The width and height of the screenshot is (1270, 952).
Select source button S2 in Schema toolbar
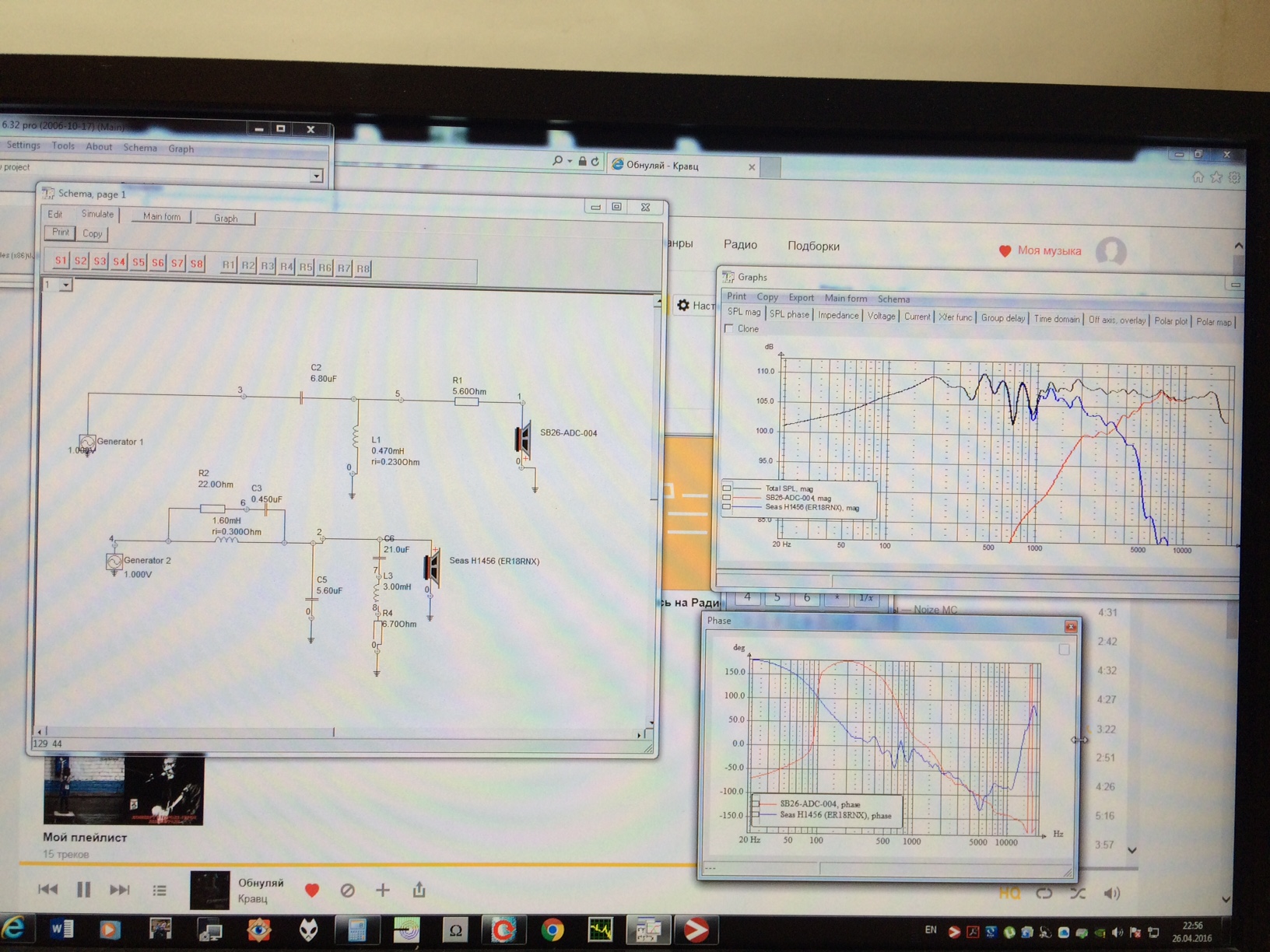tap(80, 261)
